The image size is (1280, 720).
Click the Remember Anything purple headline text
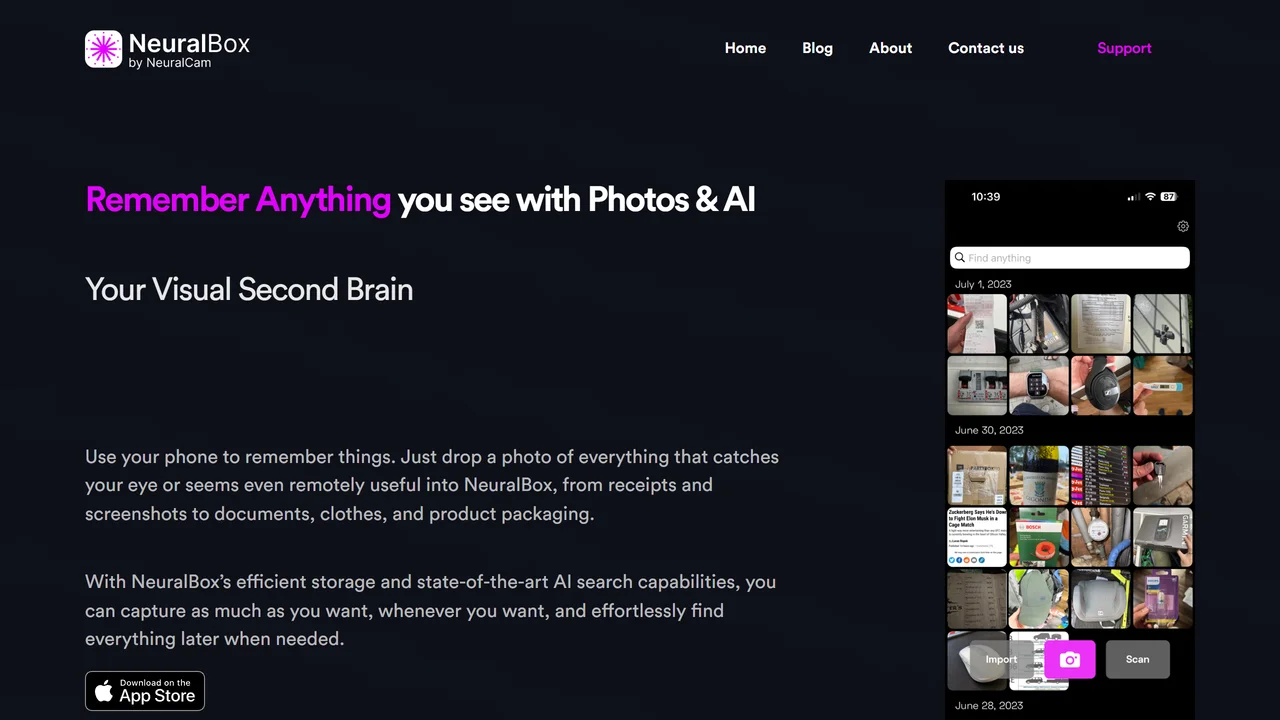[x=238, y=200]
